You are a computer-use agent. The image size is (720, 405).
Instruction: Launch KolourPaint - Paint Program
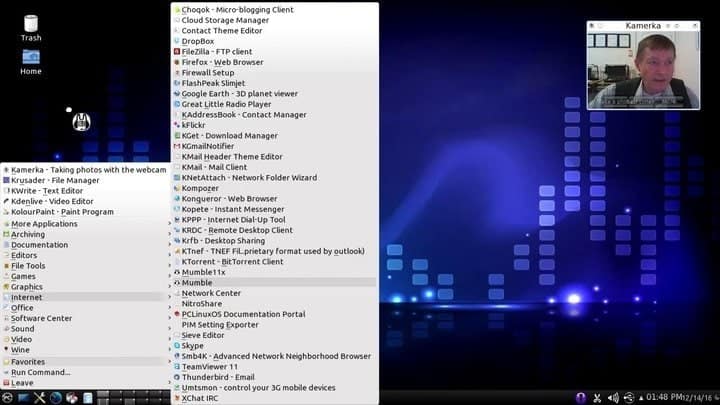click(x=85, y=212)
